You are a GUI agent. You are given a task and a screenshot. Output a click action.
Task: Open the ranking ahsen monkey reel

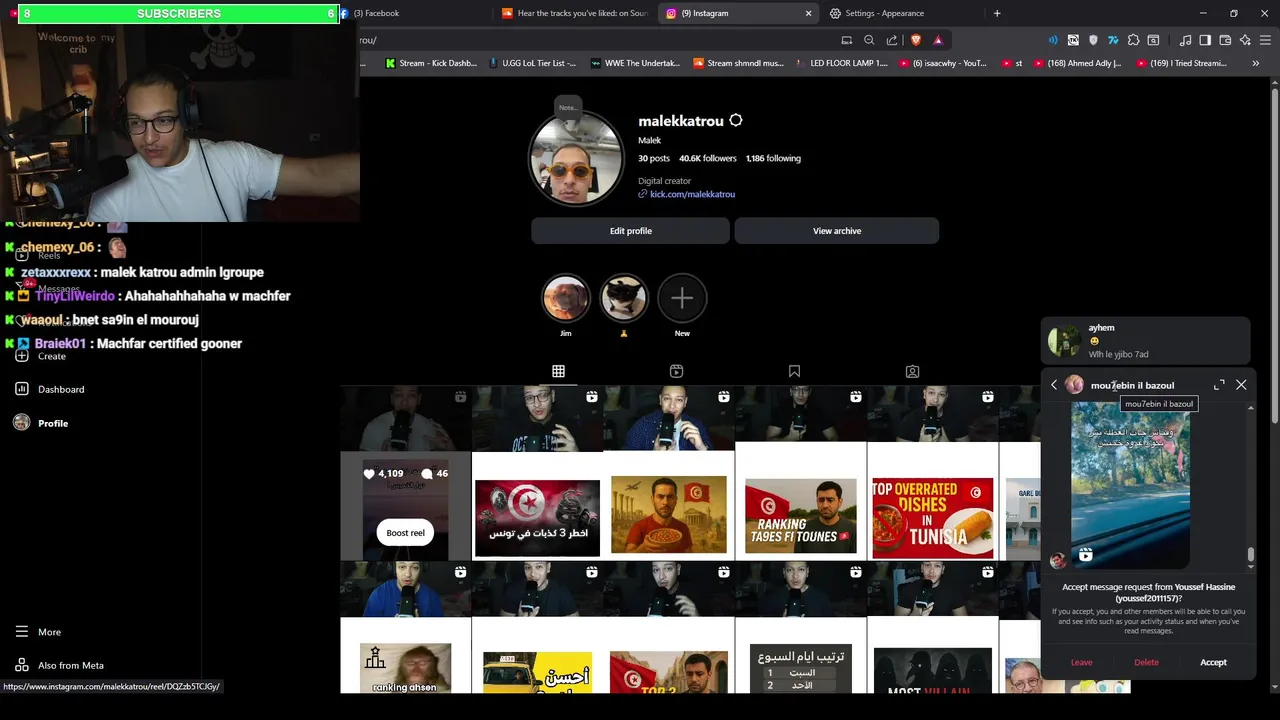[405, 627]
